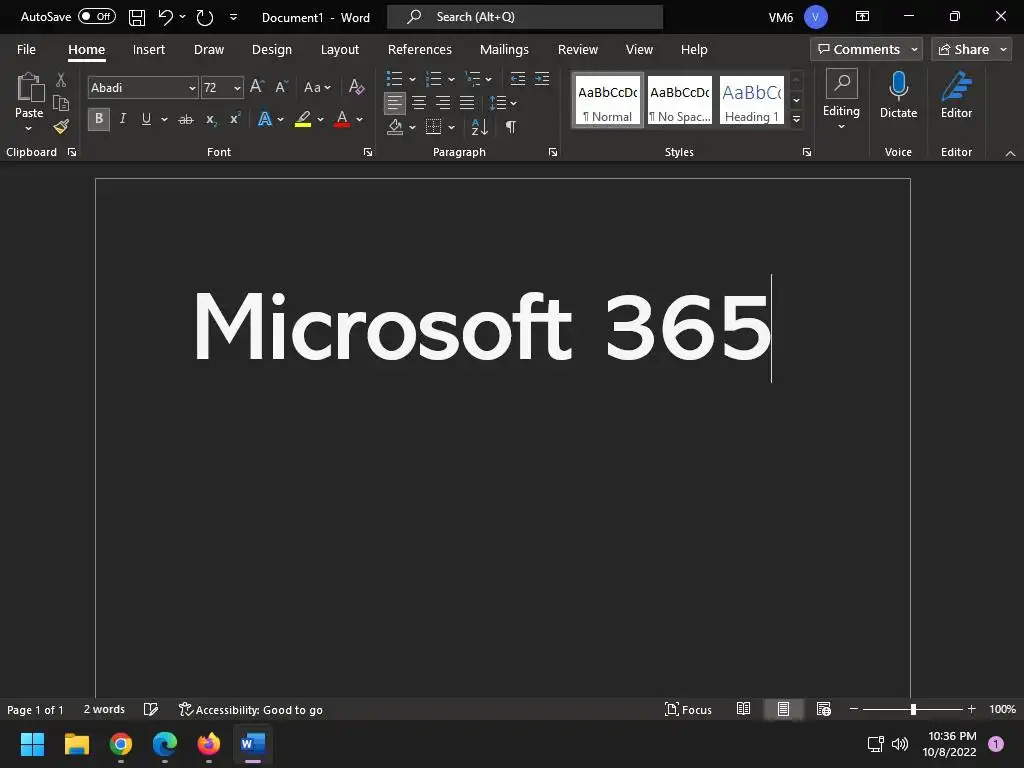Image resolution: width=1024 pixels, height=768 pixels.
Task: Switch to the Insert tab
Action: (x=149, y=49)
